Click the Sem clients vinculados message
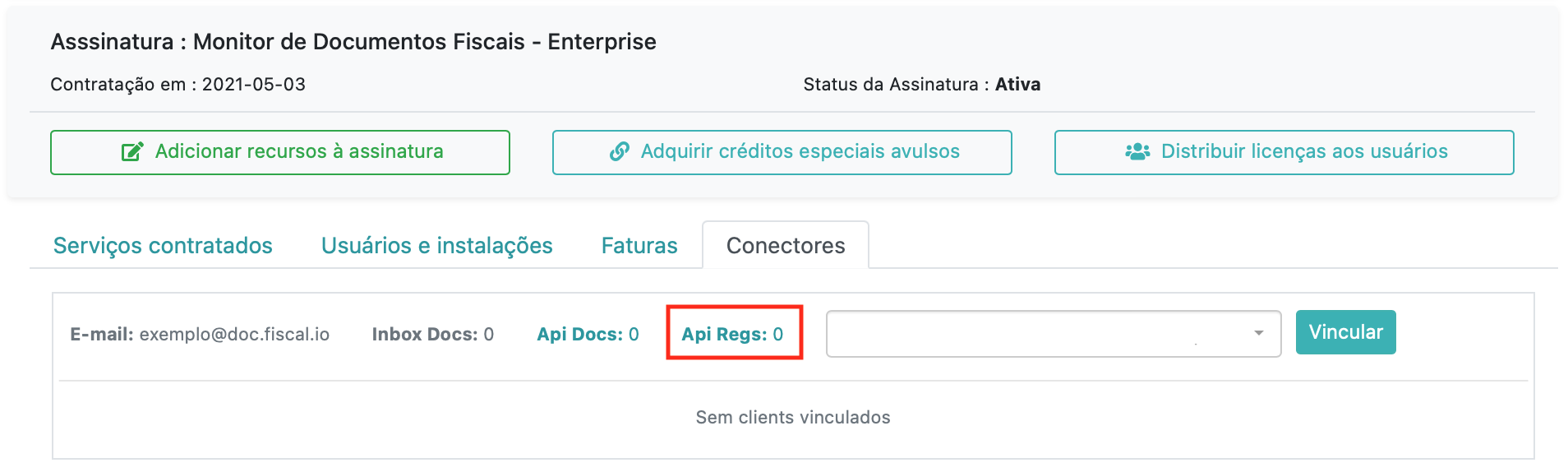The image size is (1568, 472). click(x=793, y=417)
